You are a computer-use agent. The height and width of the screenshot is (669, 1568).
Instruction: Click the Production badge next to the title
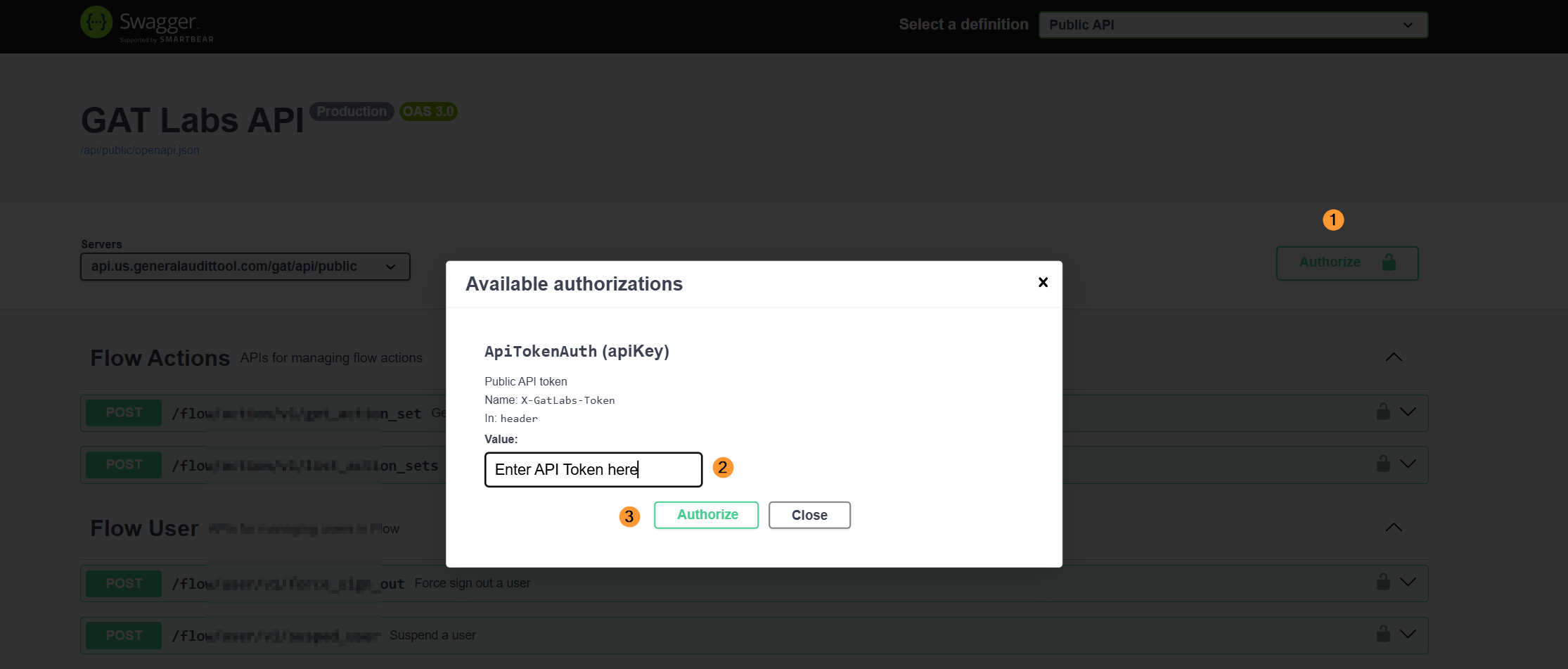coord(352,111)
